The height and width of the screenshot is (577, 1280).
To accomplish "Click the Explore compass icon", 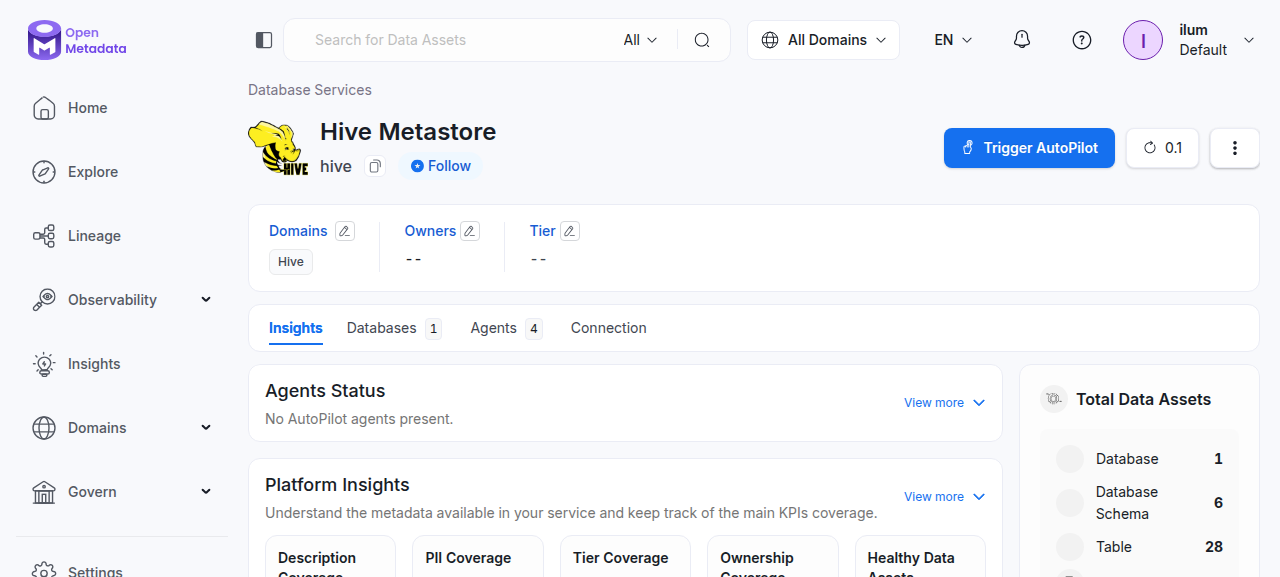I will 44,172.
